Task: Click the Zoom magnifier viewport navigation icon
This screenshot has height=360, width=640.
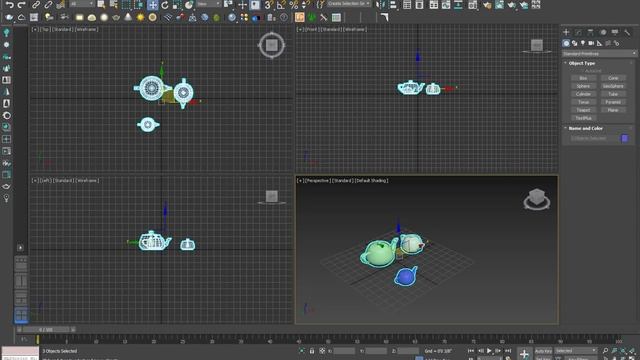Action: 605,351
